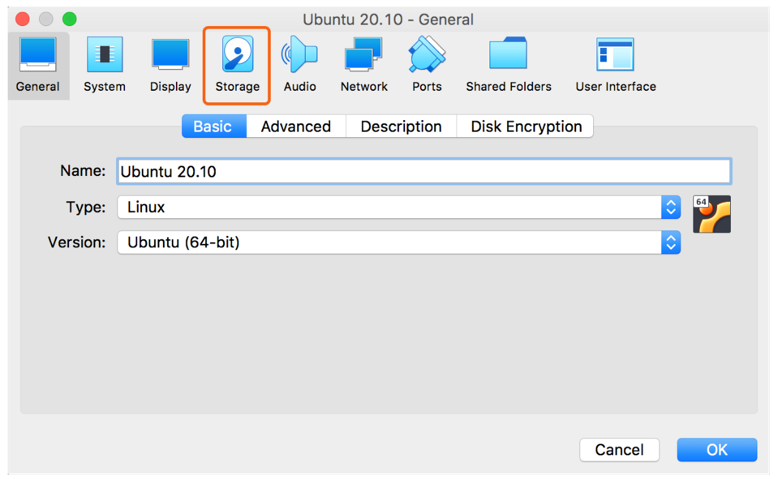Image resolution: width=777 pixels, height=479 pixels.
Task: Open the Version dropdown showing Ubuntu (64-bit)
Action: coord(399,242)
